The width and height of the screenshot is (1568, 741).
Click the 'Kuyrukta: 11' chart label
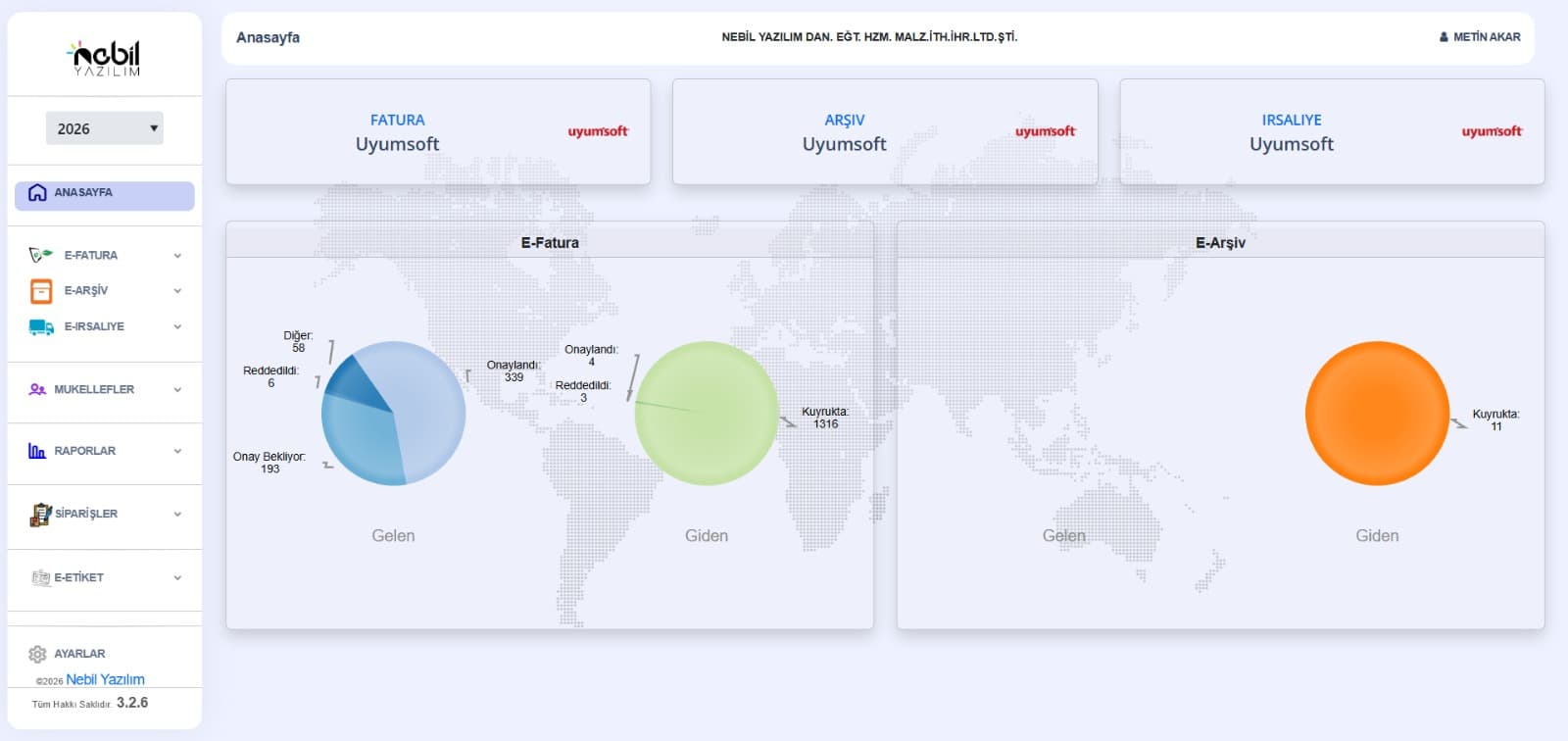1495,420
